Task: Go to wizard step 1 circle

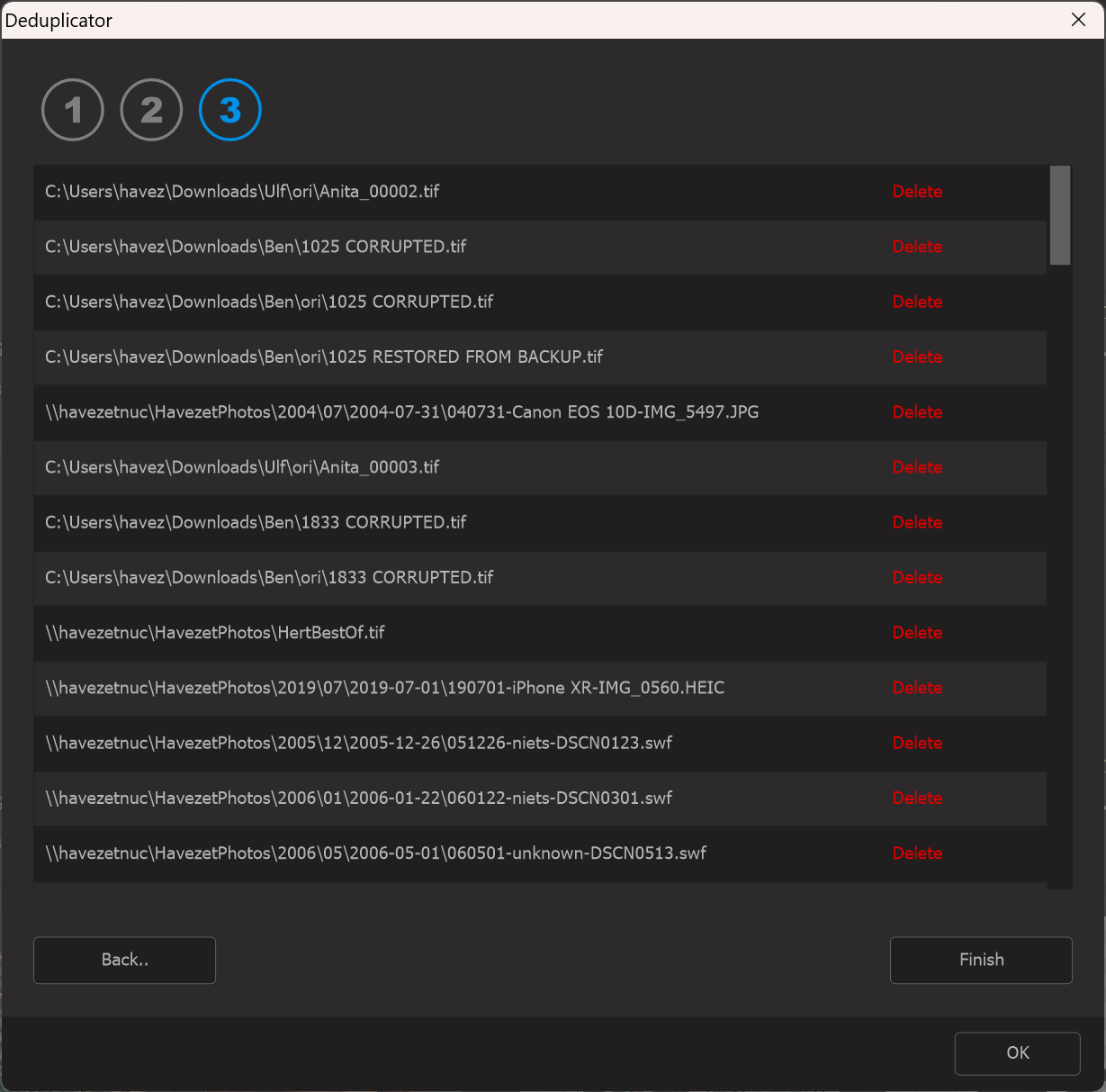Action: pyautogui.click(x=73, y=110)
